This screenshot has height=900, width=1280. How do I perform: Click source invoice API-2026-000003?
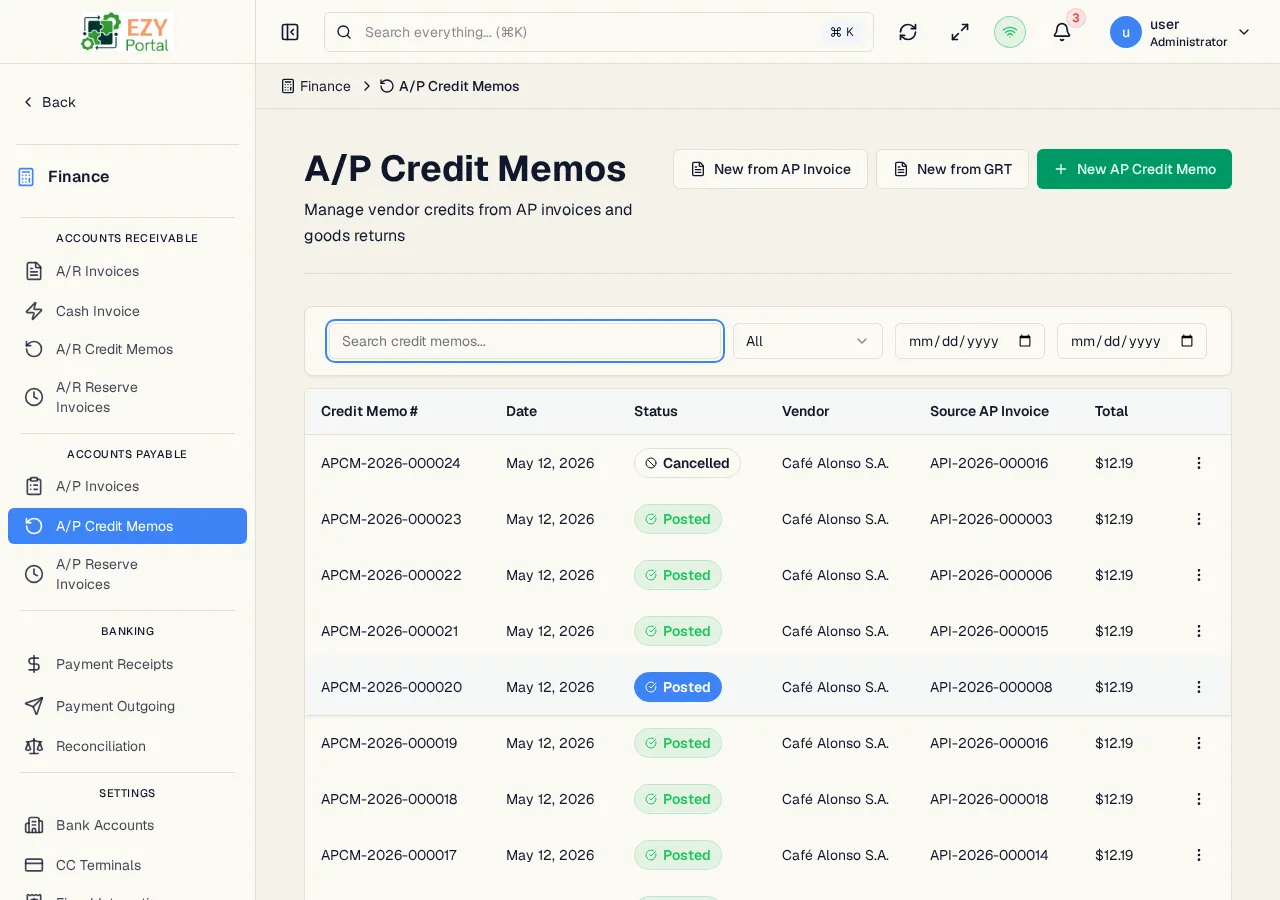[x=991, y=519]
